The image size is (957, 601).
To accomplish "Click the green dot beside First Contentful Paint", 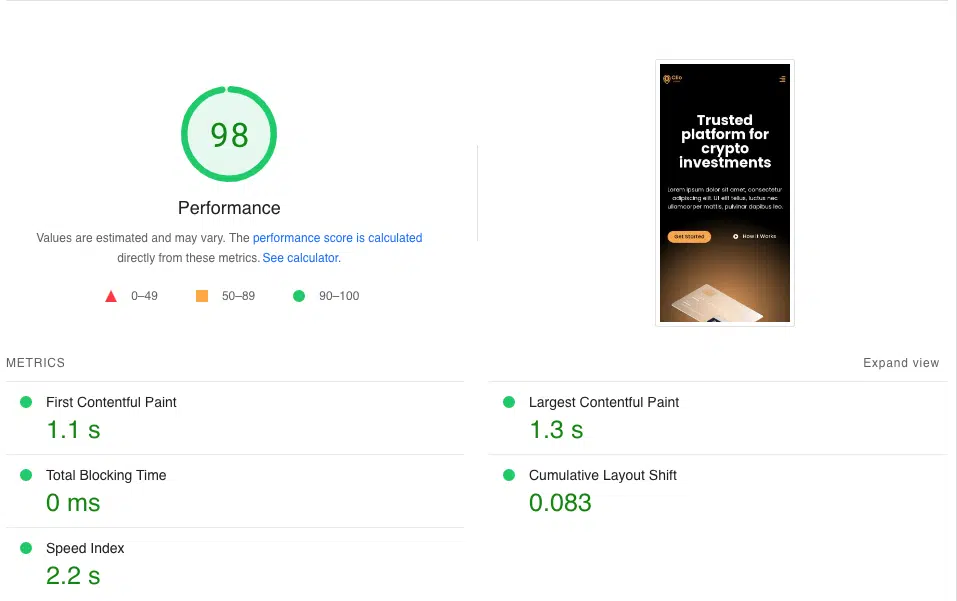I will (26, 402).
